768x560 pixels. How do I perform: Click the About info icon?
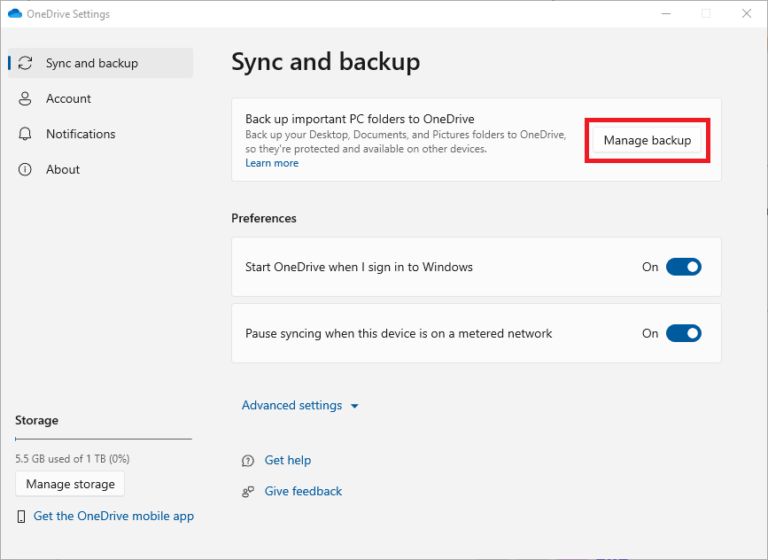(25, 170)
